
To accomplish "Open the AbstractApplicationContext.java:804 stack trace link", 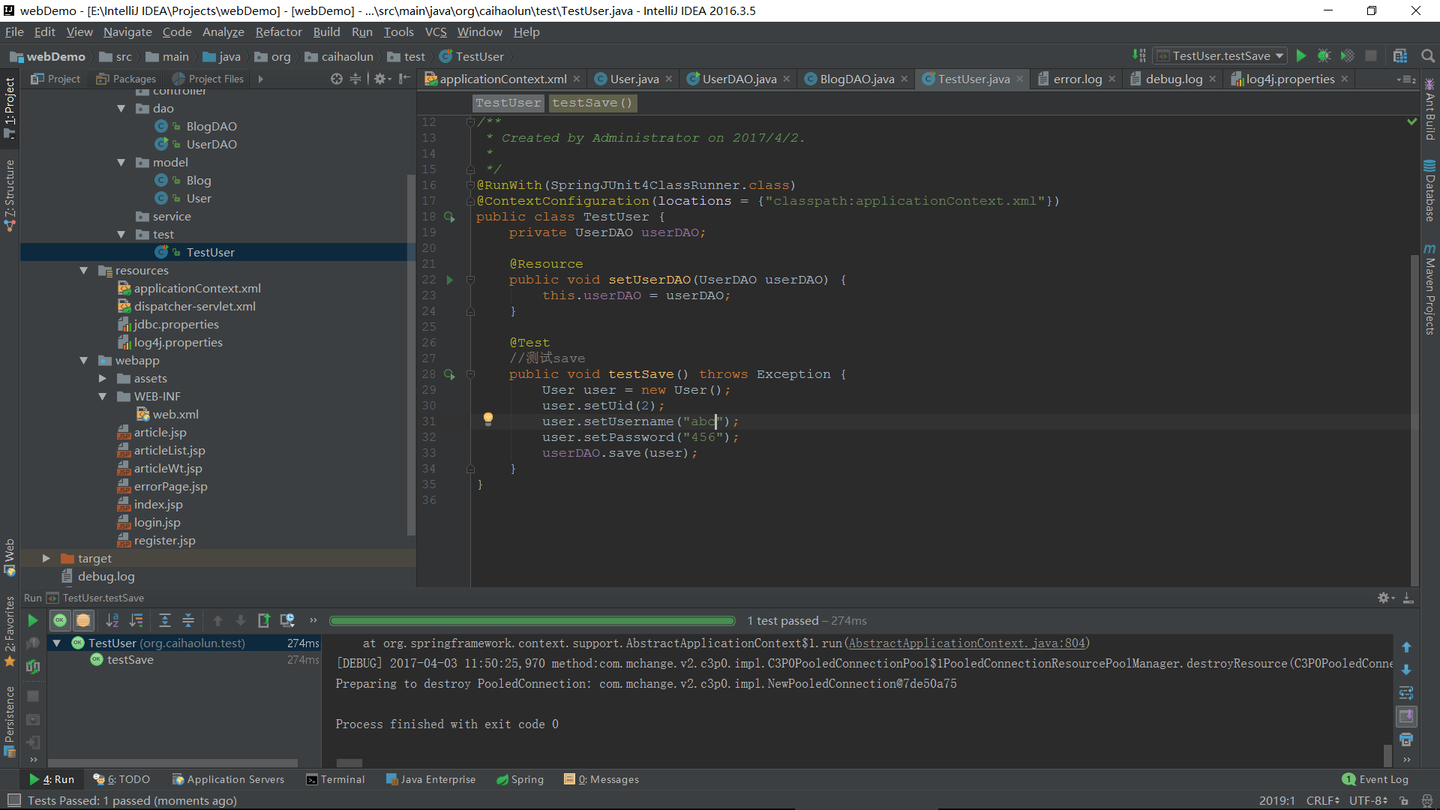I will 966,644.
